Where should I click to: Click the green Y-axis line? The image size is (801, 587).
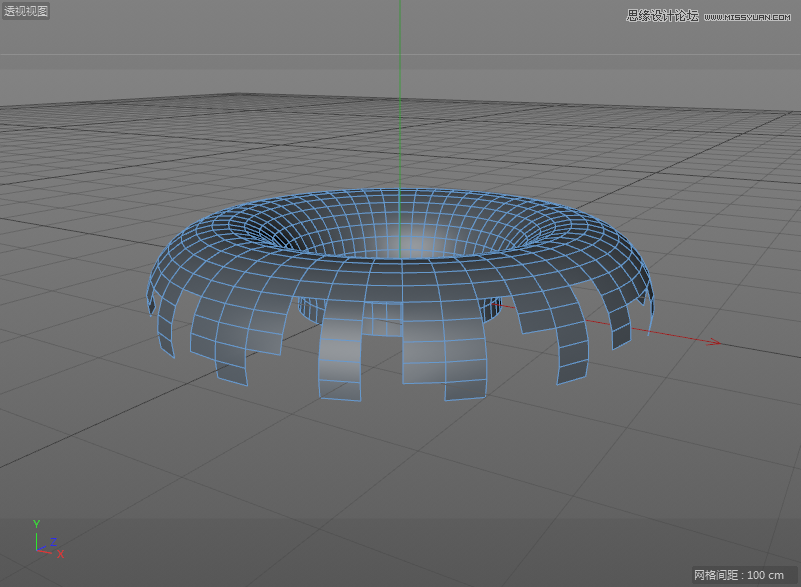coord(400,128)
